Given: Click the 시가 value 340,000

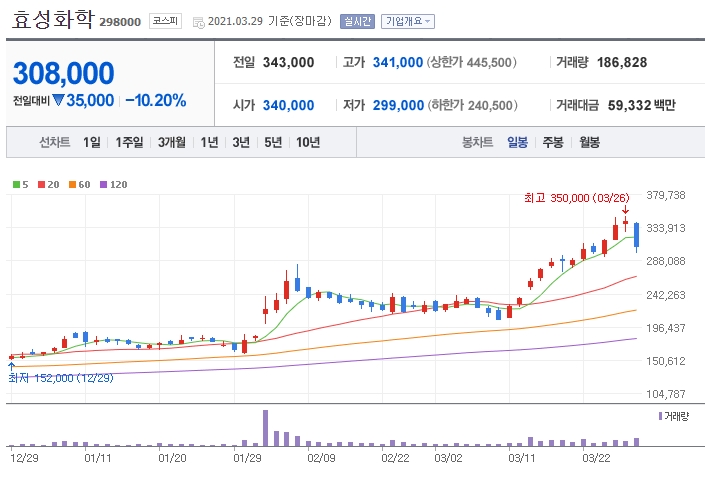Looking at the screenshot, I should [288, 105].
